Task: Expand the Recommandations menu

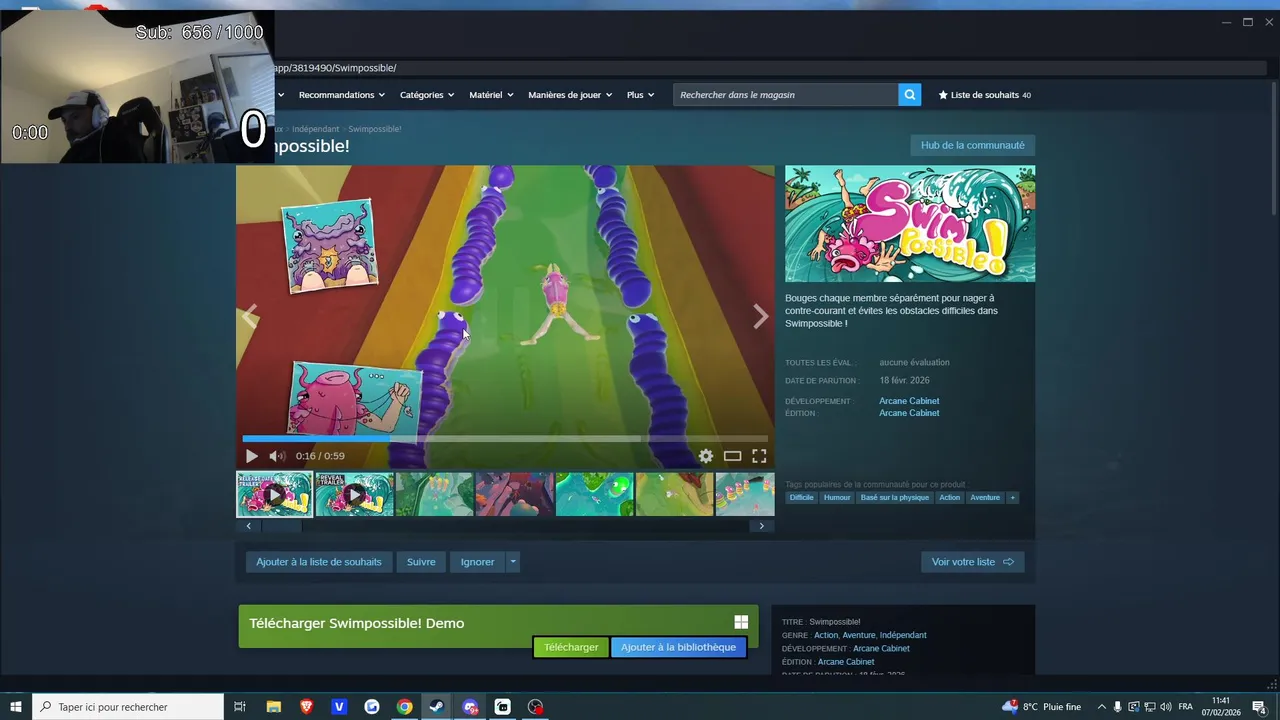Action: 342,95
